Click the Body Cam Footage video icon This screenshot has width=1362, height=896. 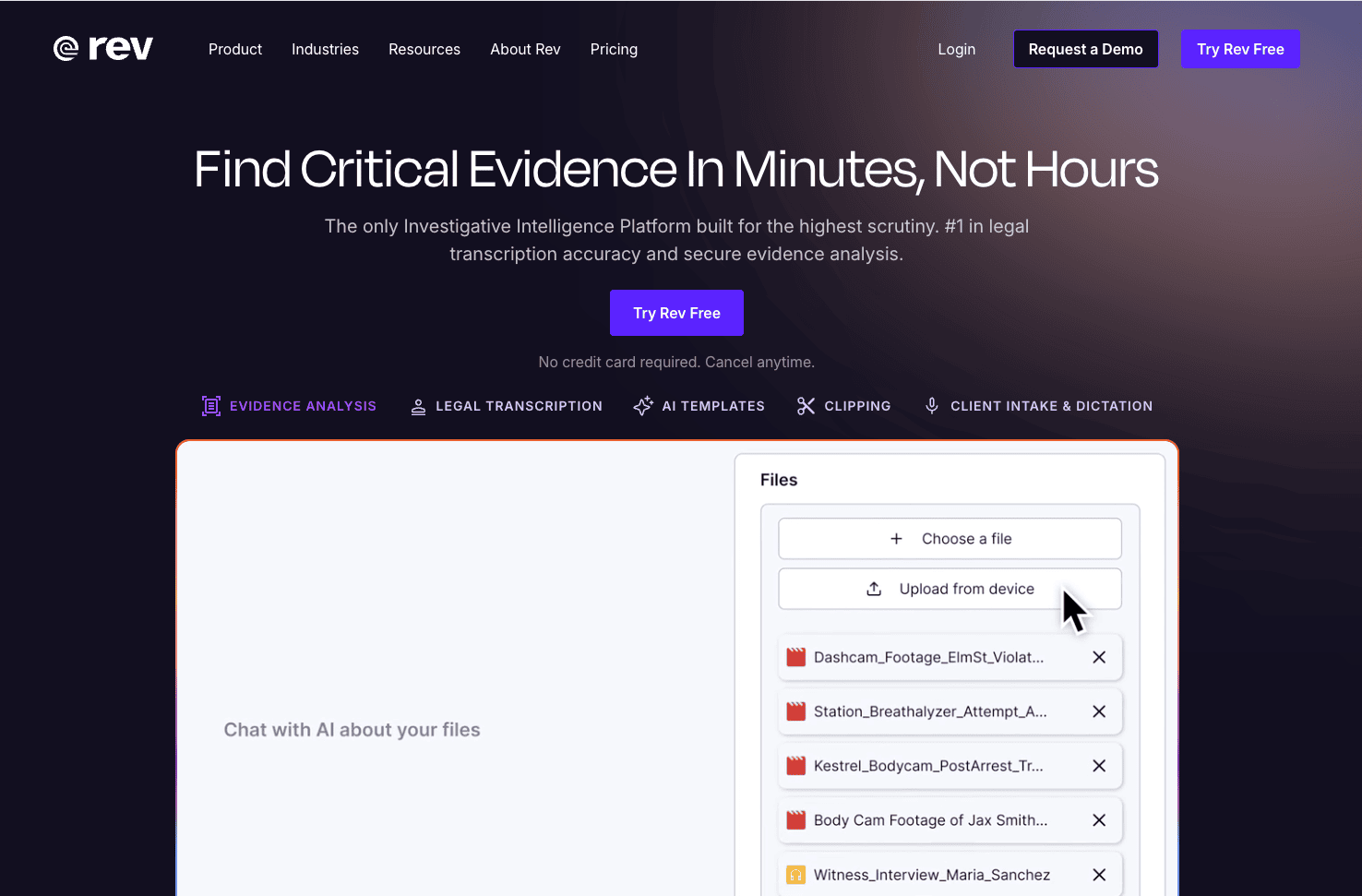795,820
